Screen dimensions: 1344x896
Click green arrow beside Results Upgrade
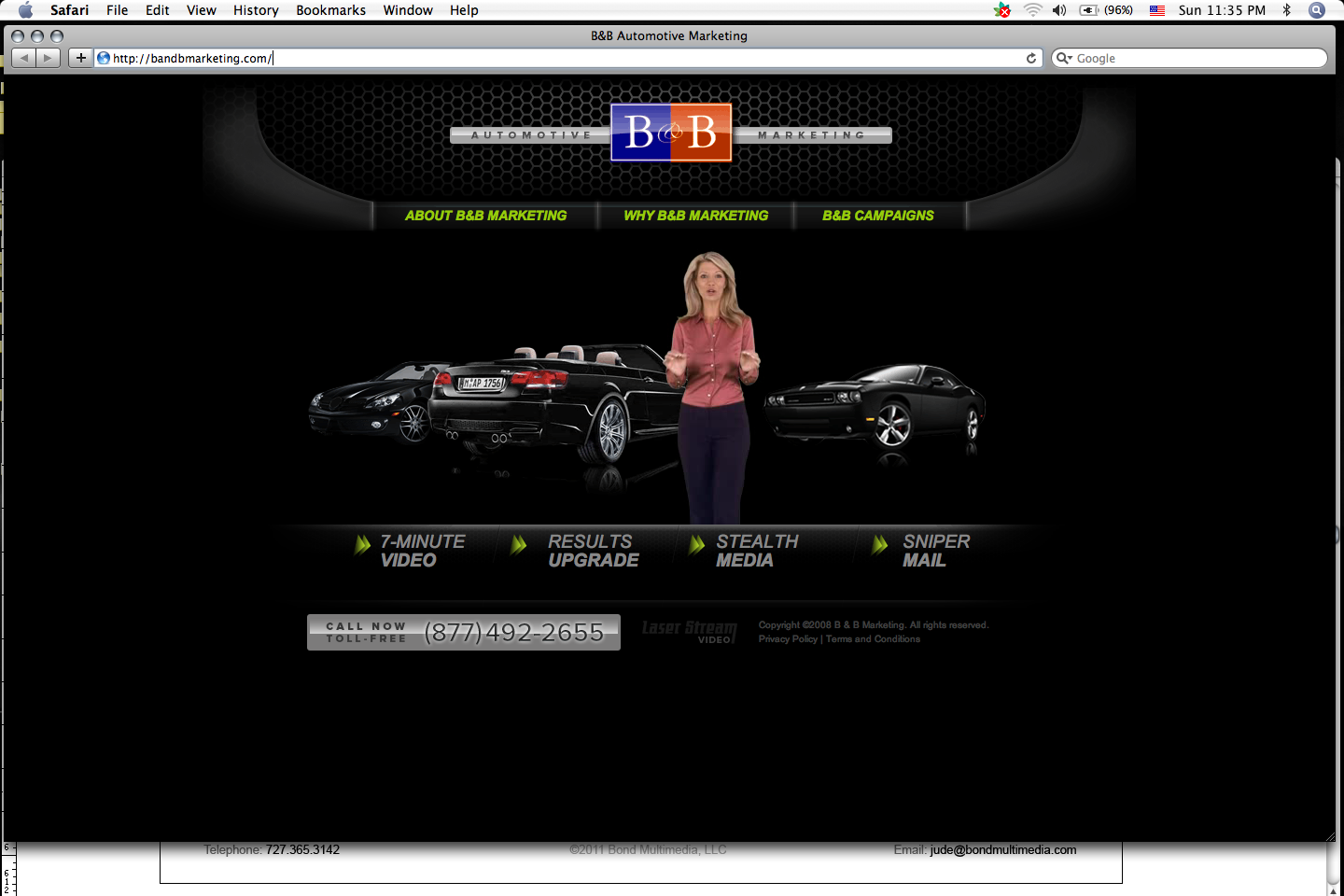coord(519,545)
